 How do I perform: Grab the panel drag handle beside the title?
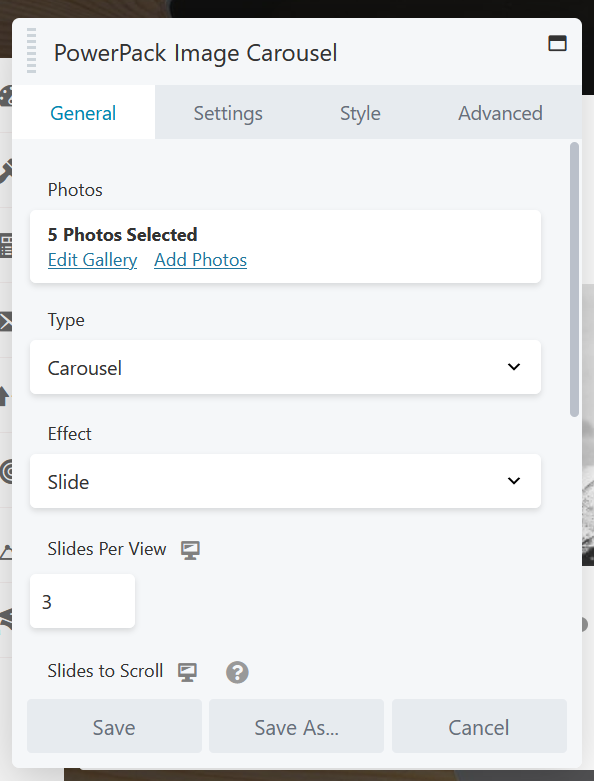(x=31, y=50)
